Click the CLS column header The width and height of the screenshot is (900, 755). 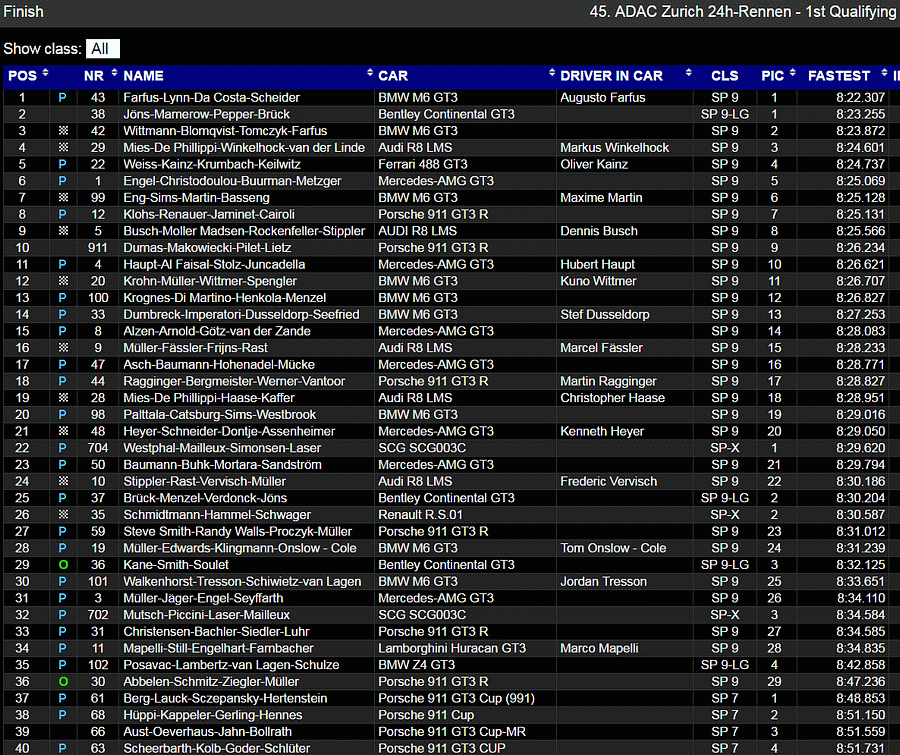click(724, 76)
